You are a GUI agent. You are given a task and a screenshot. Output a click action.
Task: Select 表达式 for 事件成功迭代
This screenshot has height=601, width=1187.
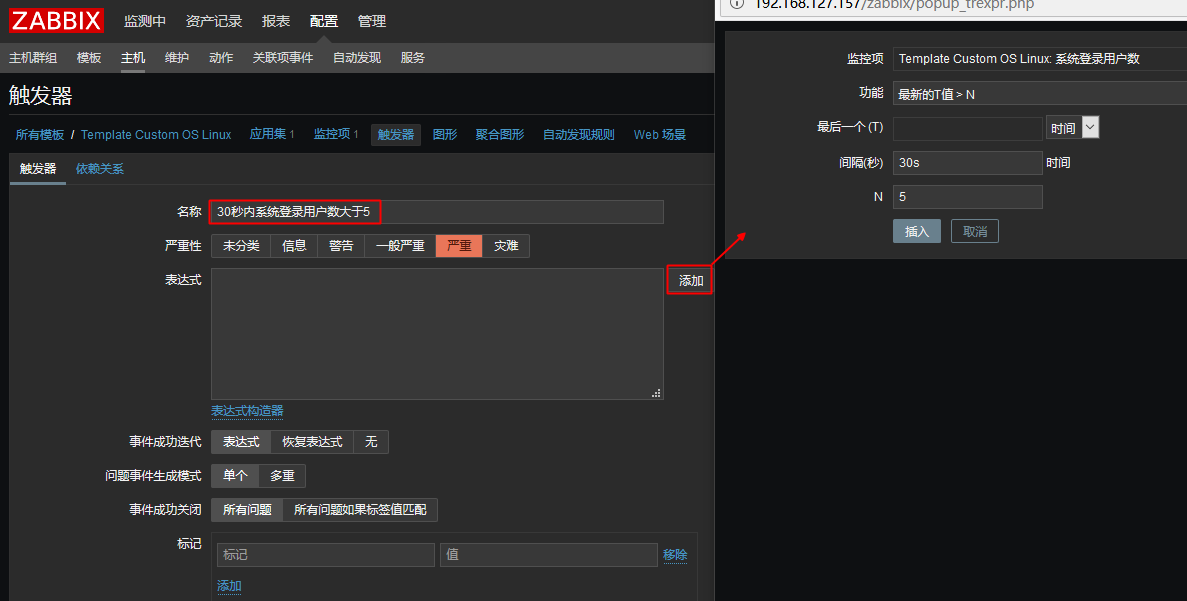241,442
